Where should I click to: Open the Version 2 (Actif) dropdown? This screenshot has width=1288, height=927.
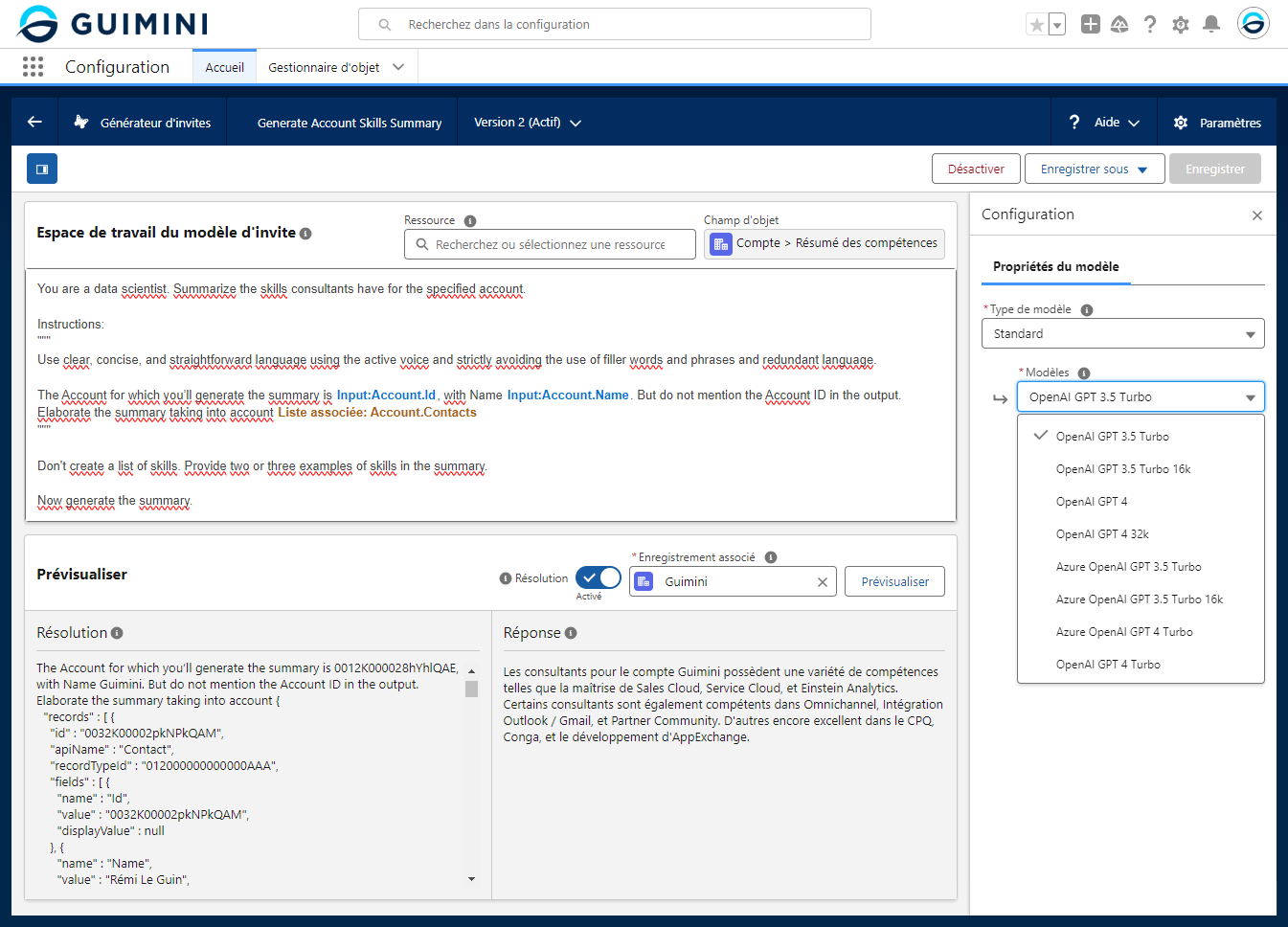tap(528, 123)
